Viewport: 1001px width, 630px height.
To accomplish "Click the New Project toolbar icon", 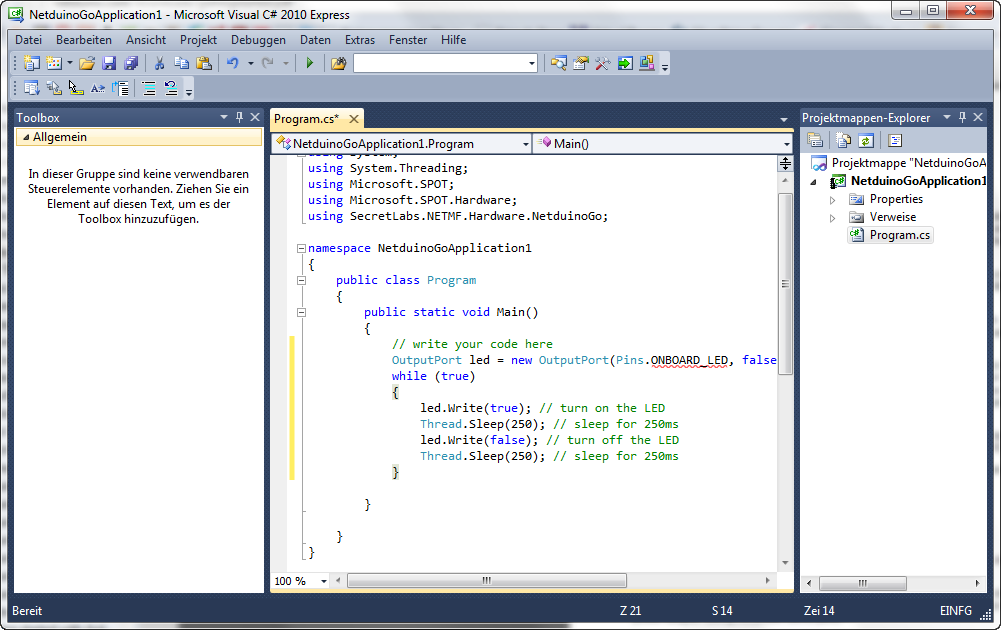I will click(31, 63).
